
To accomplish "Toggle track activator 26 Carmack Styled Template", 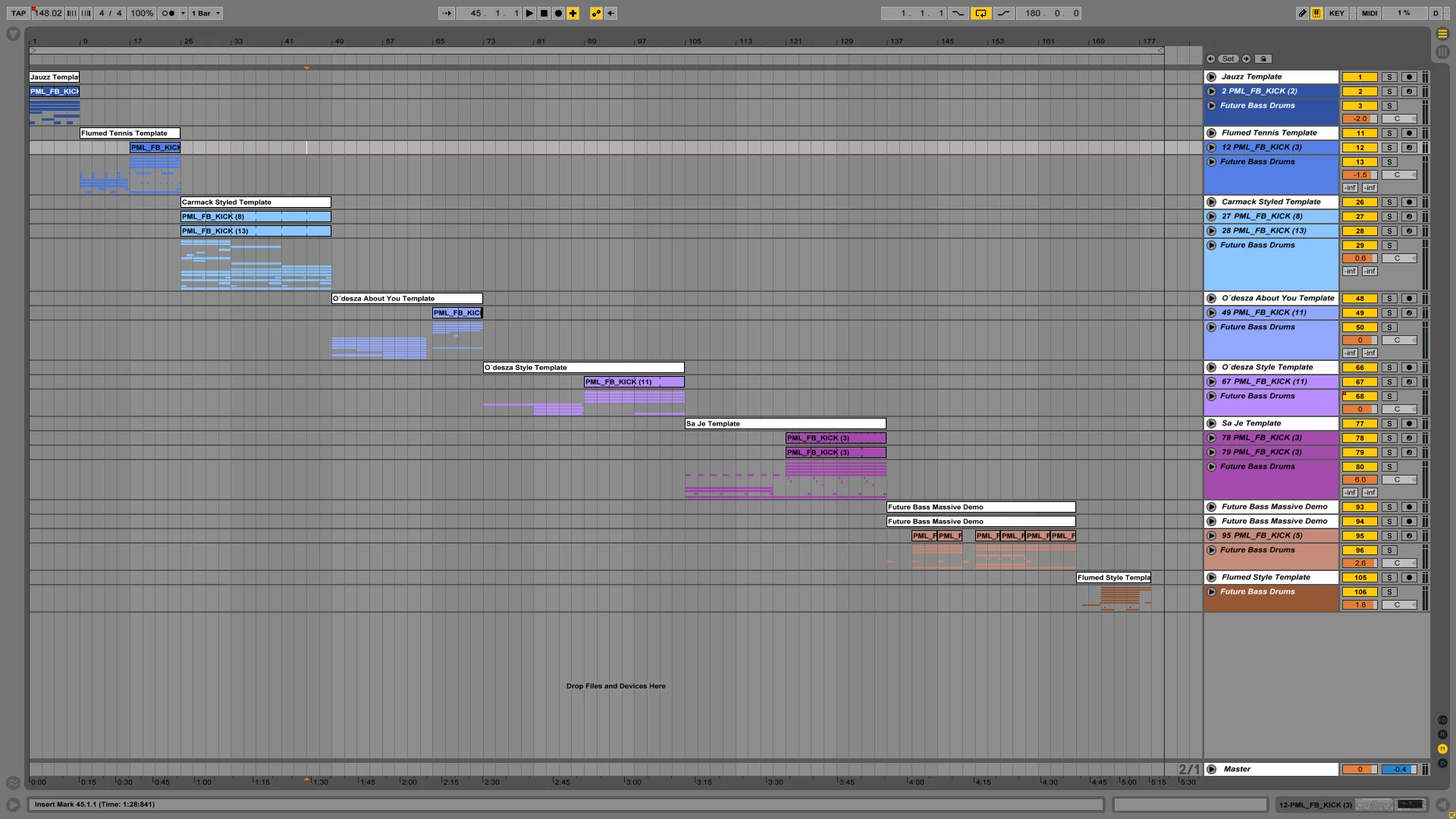I will pos(1360,202).
